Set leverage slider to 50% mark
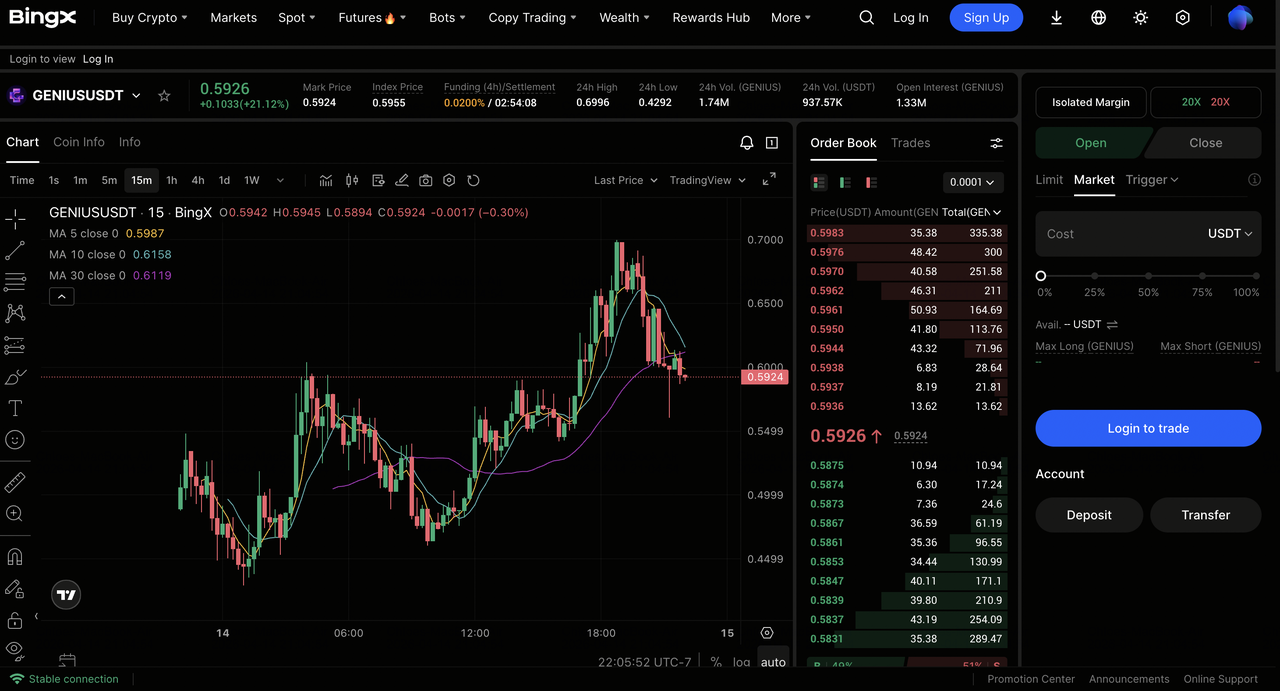This screenshot has height=691, width=1280. [1148, 276]
